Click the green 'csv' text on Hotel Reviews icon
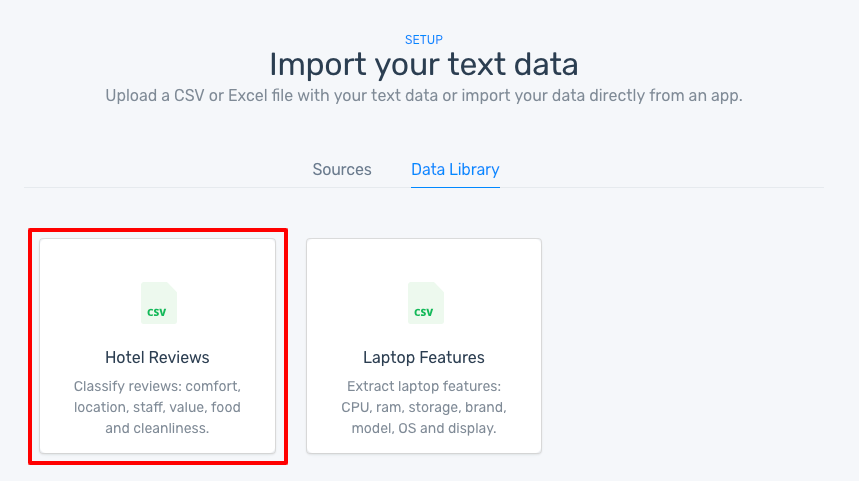Screen dimensions: 859x481 pyautogui.click(x=157, y=312)
